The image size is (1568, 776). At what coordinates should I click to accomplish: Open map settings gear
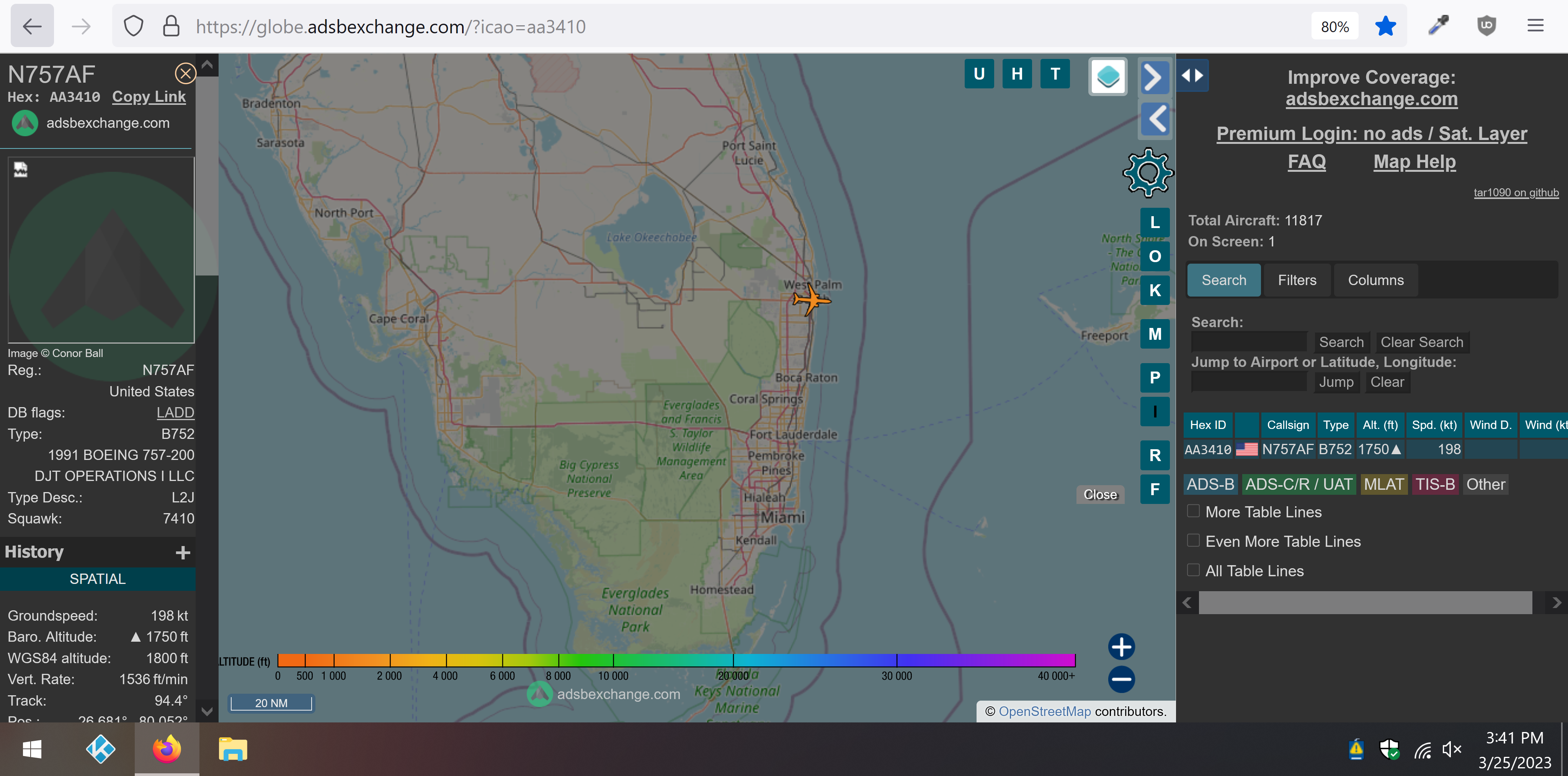point(1148,173)
